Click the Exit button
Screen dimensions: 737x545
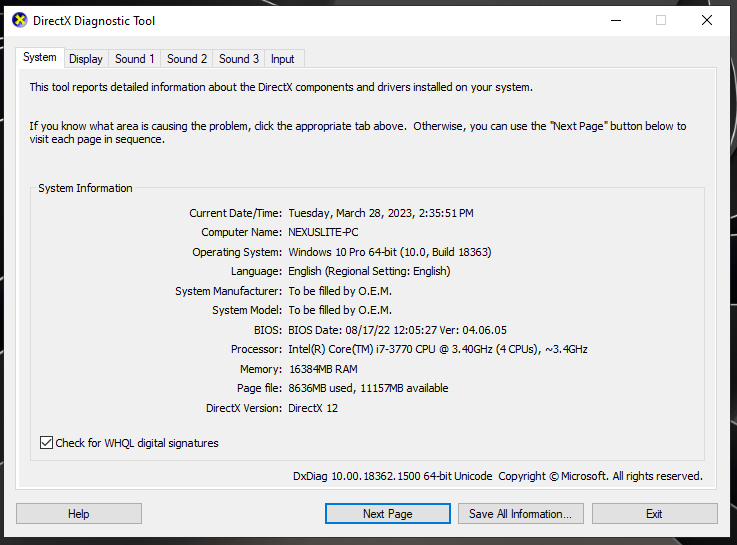coord(654,514)
